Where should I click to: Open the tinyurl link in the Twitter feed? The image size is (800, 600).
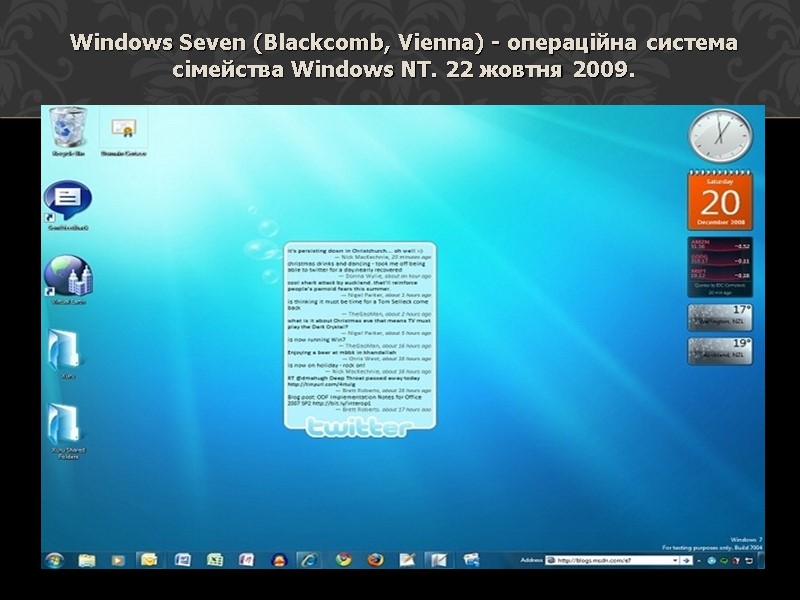(322, 385)
